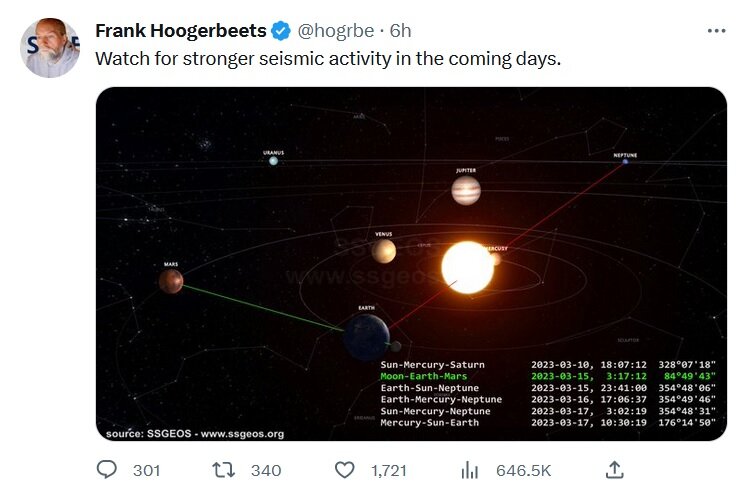Viewport: 747px width, 494px height.
Task: Click the 1,721 likes count
Action: pos(389,470)
